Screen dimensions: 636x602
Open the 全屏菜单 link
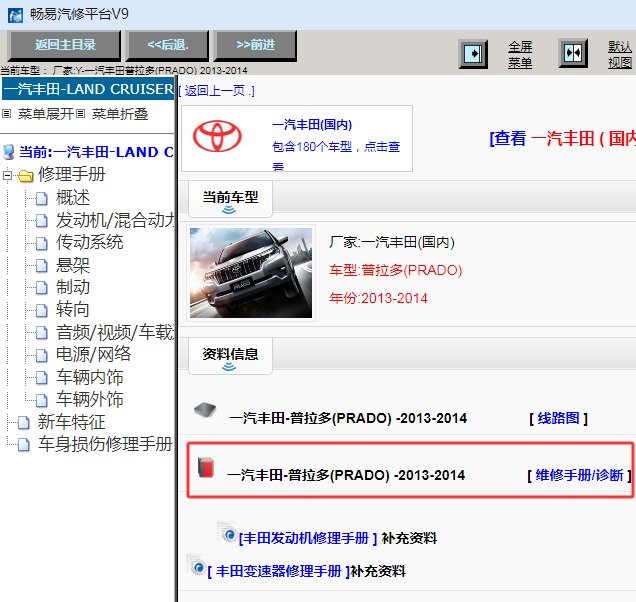coord(520,54)
